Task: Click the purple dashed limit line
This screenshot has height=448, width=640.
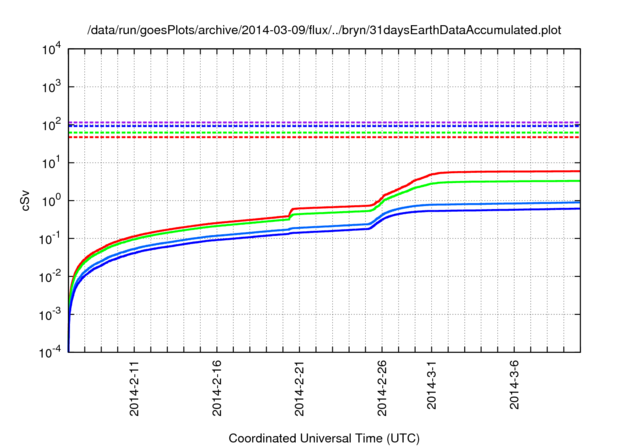Action: (x=324, y=122)
